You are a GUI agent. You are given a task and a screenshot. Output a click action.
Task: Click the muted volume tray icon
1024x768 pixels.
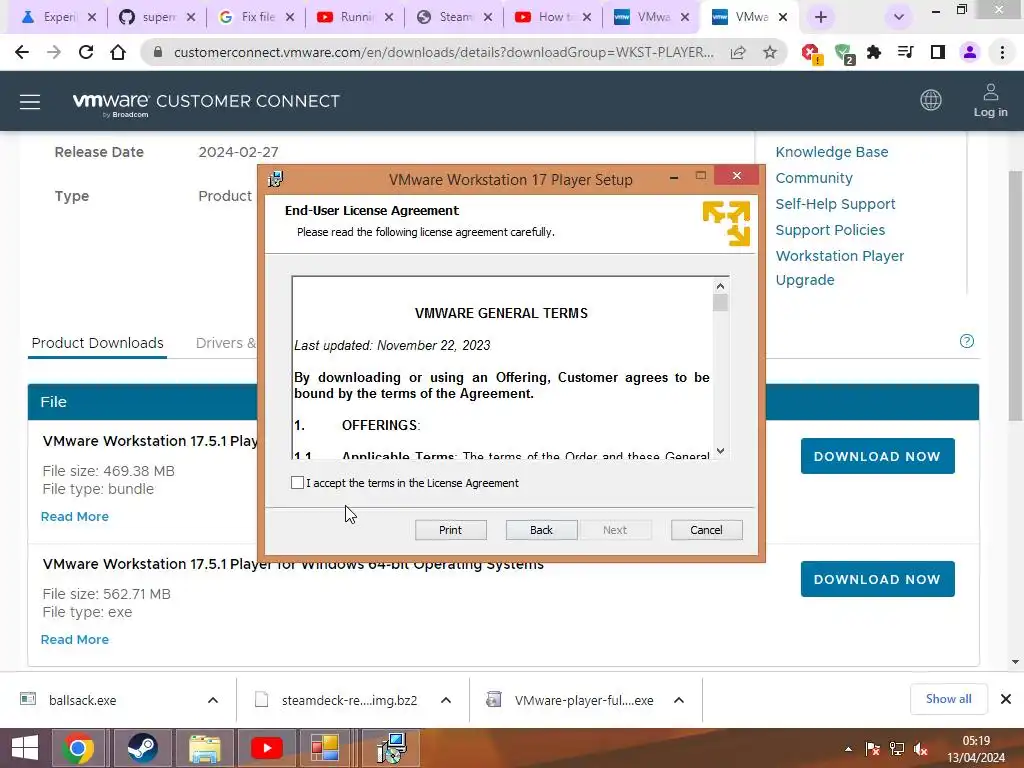921,749
